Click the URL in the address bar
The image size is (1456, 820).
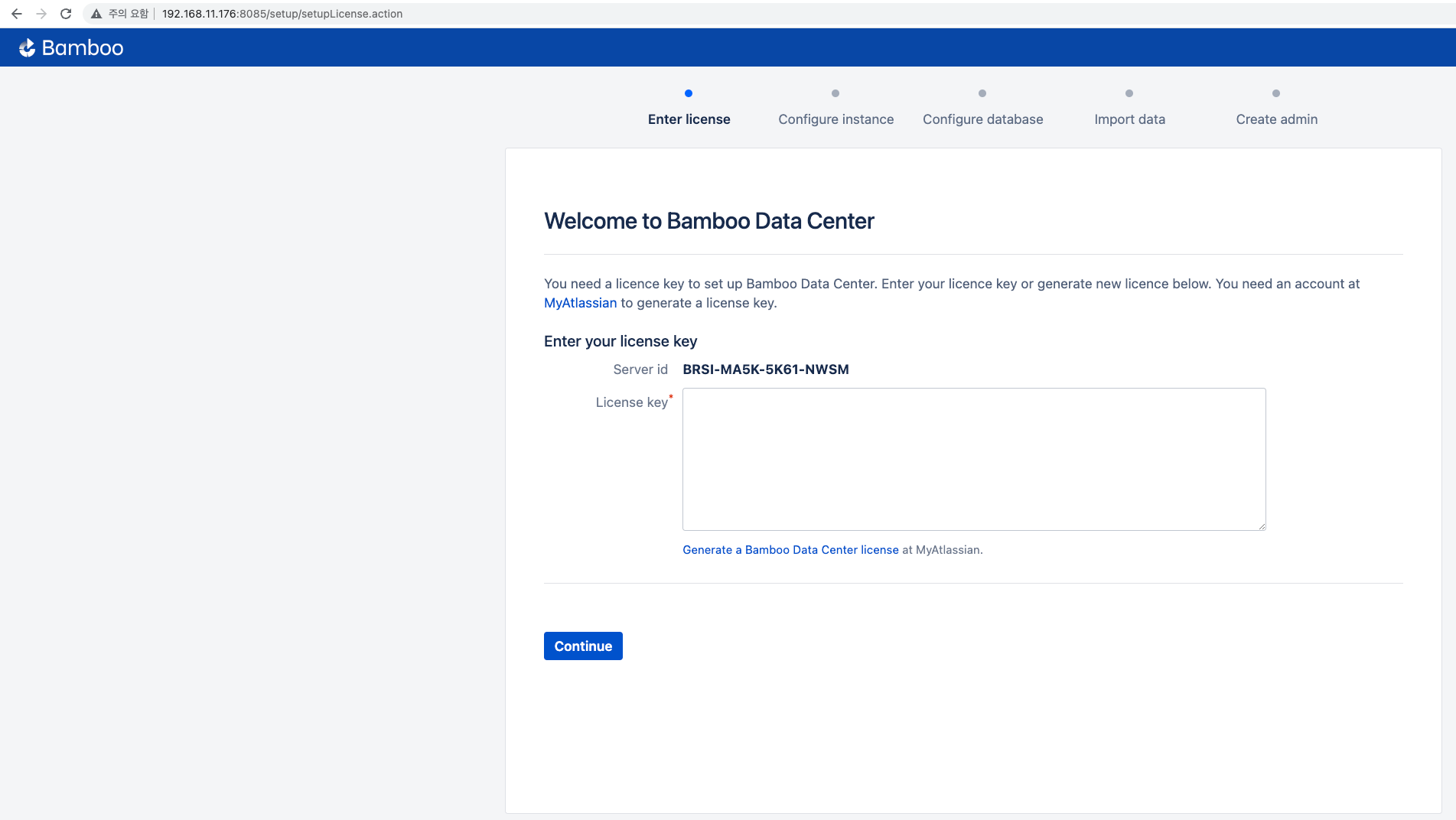[x=282, y=14]
